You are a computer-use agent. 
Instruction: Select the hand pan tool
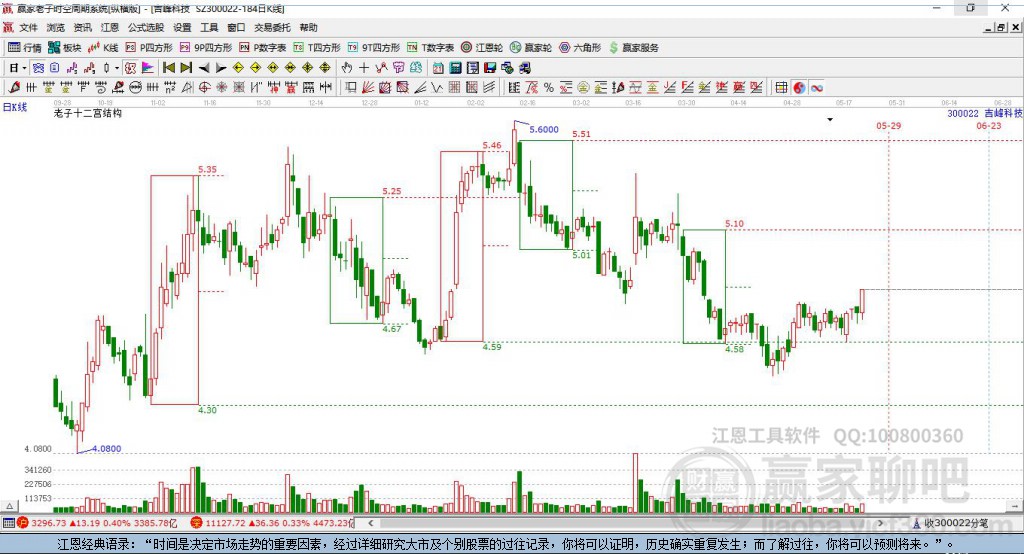click(x=347, y=67)
